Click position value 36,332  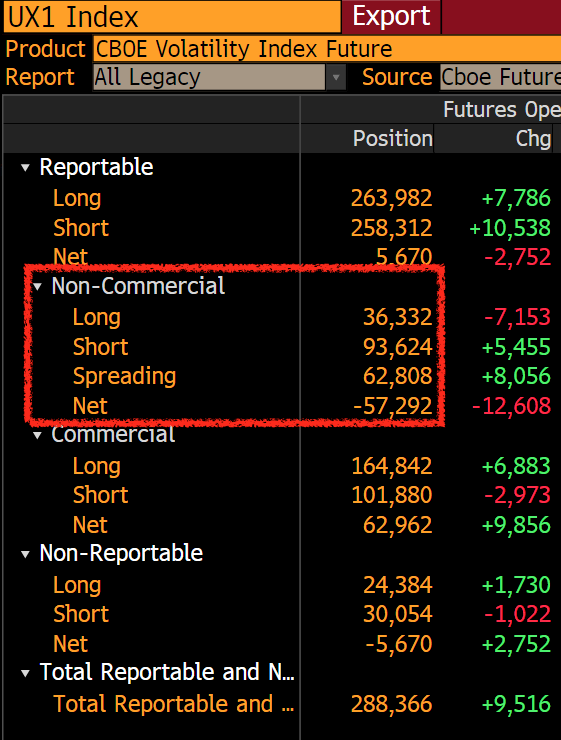[398, 317]
